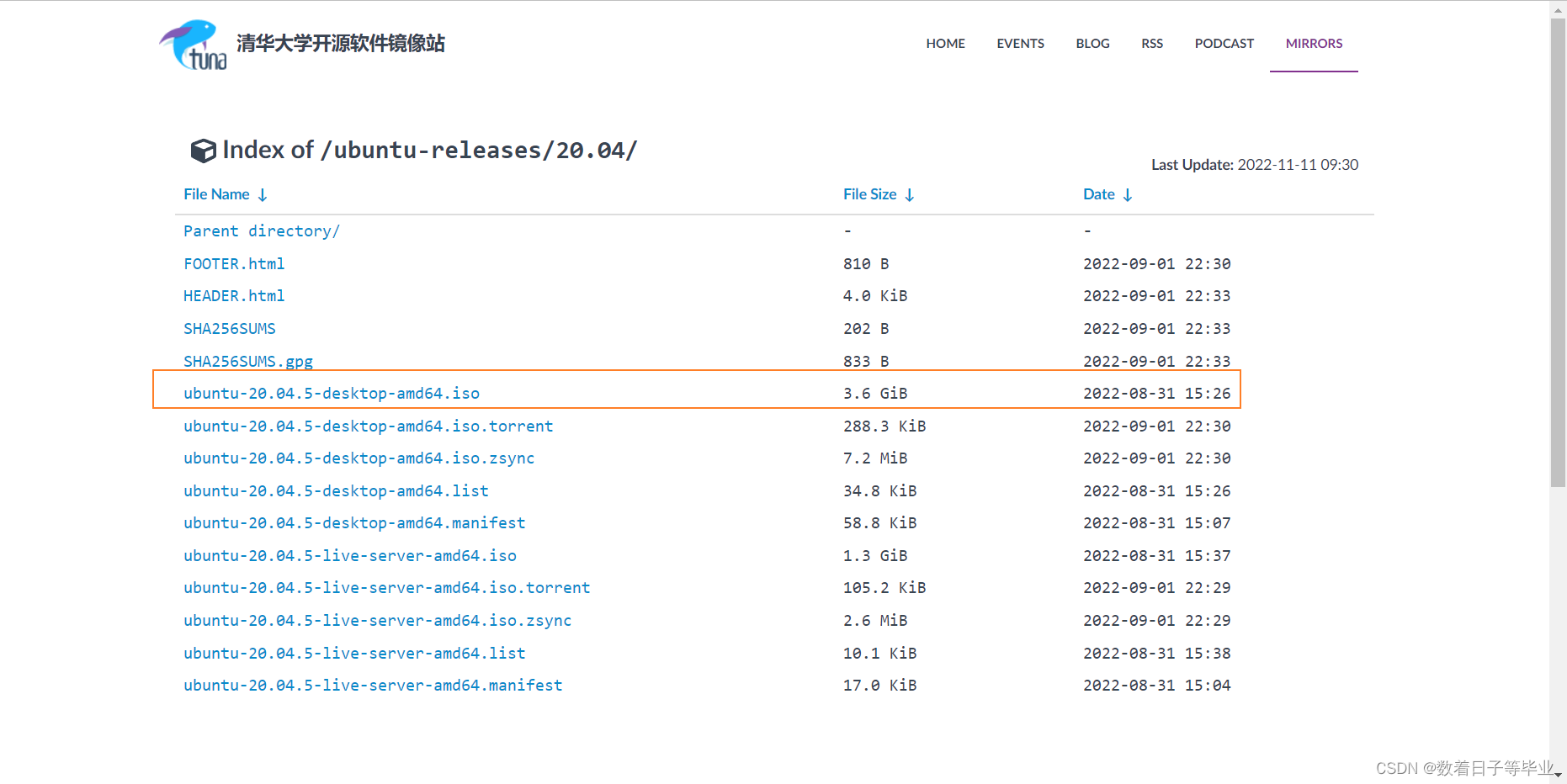Open HEADER.html file link
This screenshot has width=1567, height=784.
click(234, 296)
